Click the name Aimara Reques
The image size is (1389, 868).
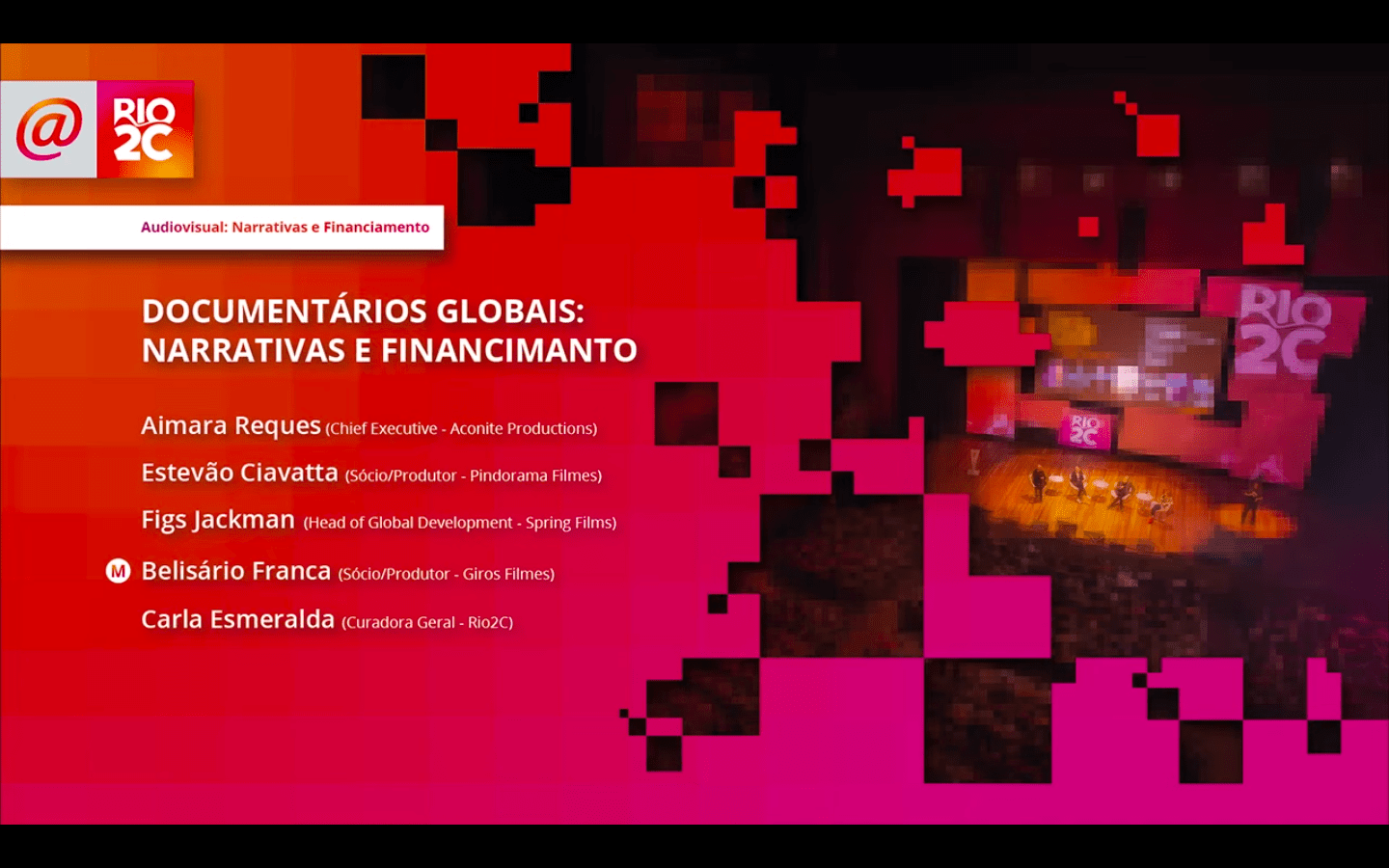[x=231, y=425]
